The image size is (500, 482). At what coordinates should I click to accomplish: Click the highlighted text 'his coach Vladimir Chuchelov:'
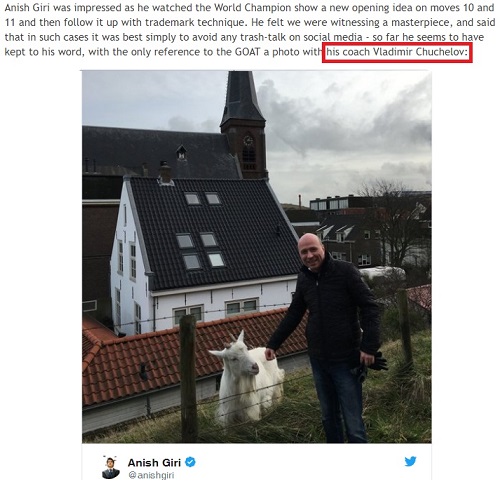(x=397, y=52)
